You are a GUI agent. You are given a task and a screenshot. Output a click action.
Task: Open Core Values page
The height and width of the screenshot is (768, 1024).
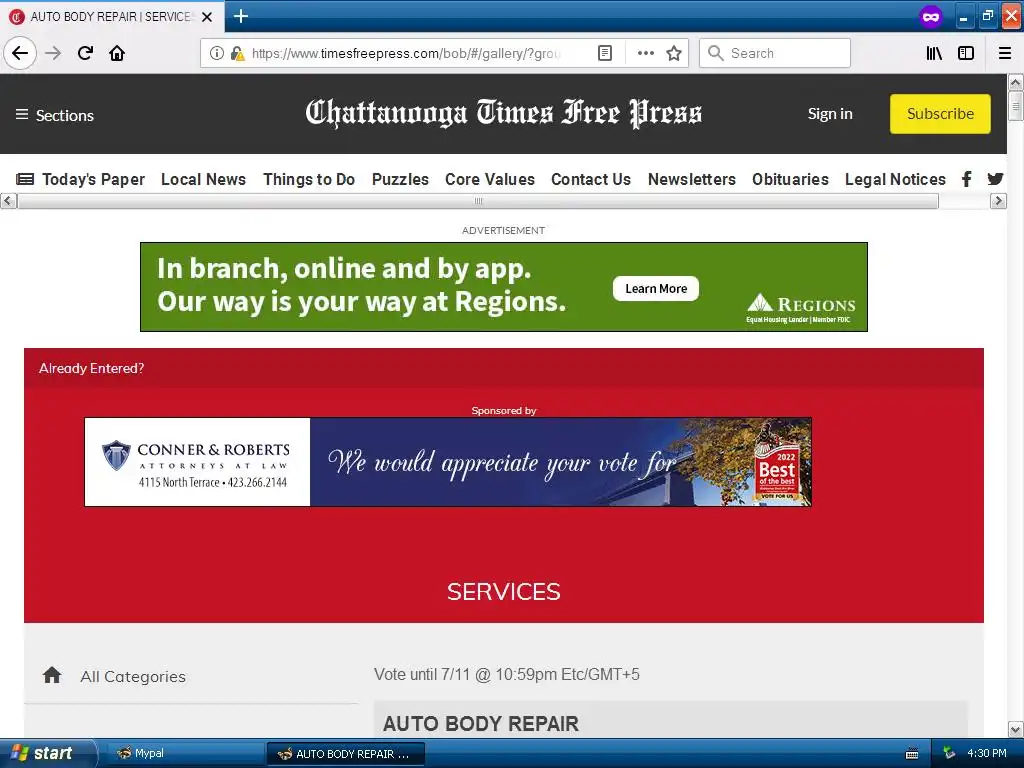pyautogui.click(x=490, y=179)
